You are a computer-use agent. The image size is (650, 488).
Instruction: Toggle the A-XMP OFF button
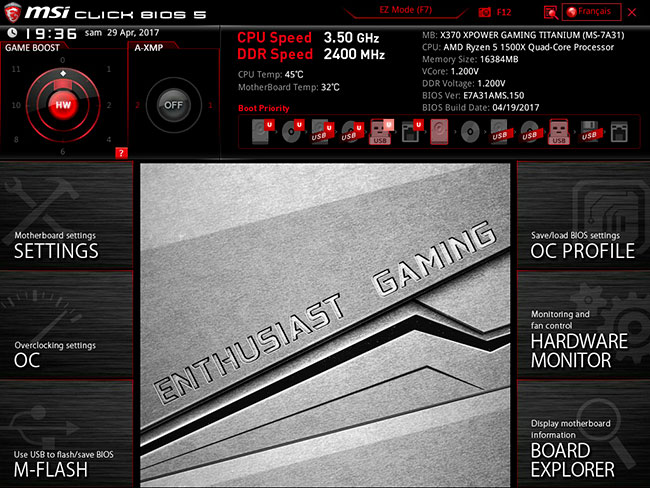(x=174, y=104)
